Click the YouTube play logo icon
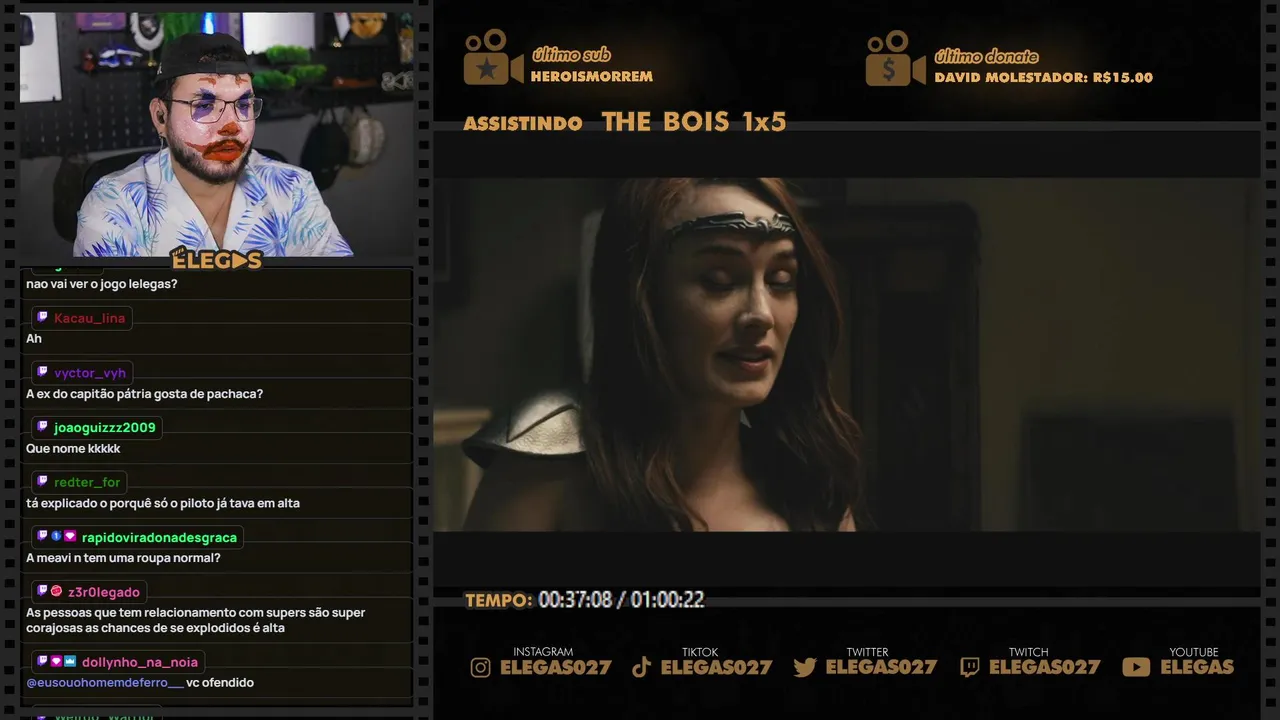This screenshot has width=1280, height=720. (1136, 667)
